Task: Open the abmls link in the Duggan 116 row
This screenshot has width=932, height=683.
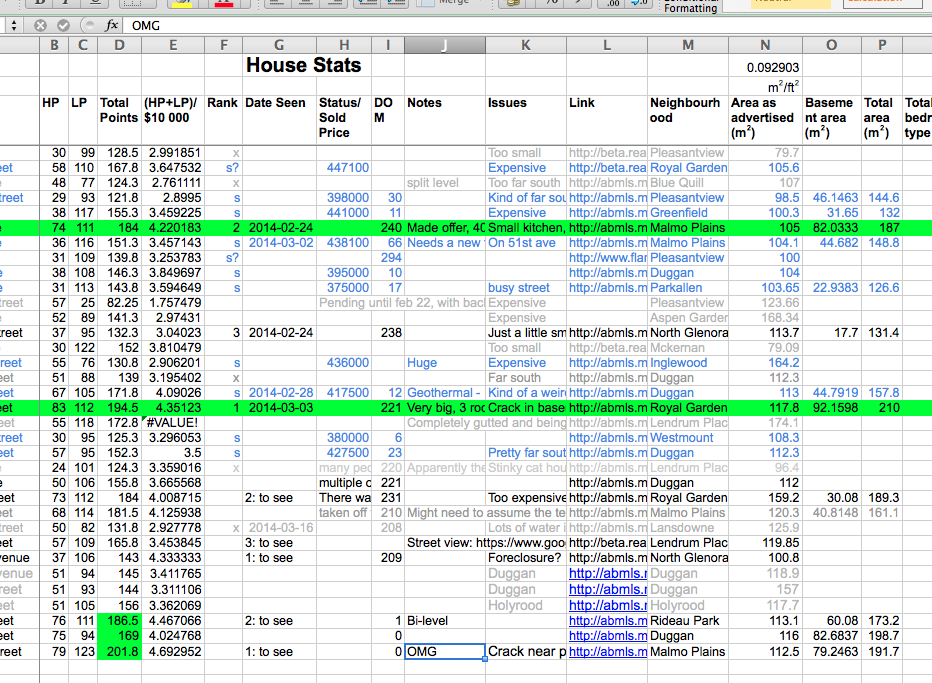Action: click(x=607, y=635)
